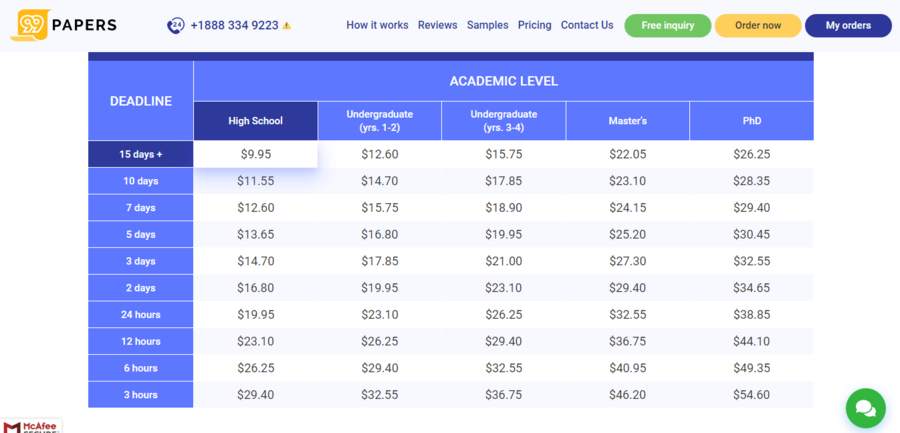Select the PhD column header
The image size is (900, 433).
tap(751, 121)
